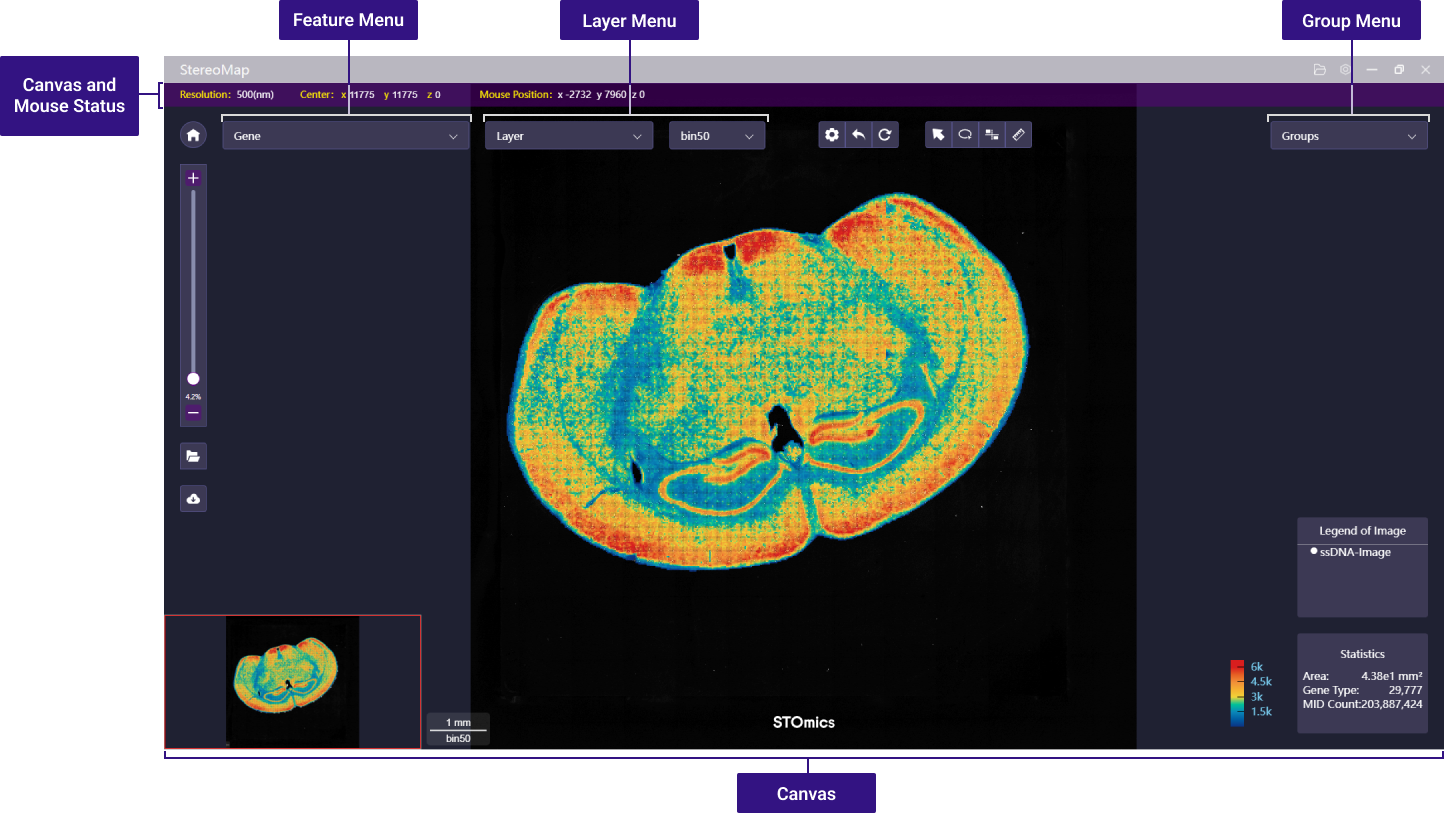Click the cloud download icon
Viewport: 1444px width, 813px height.
tap(193, 498)
